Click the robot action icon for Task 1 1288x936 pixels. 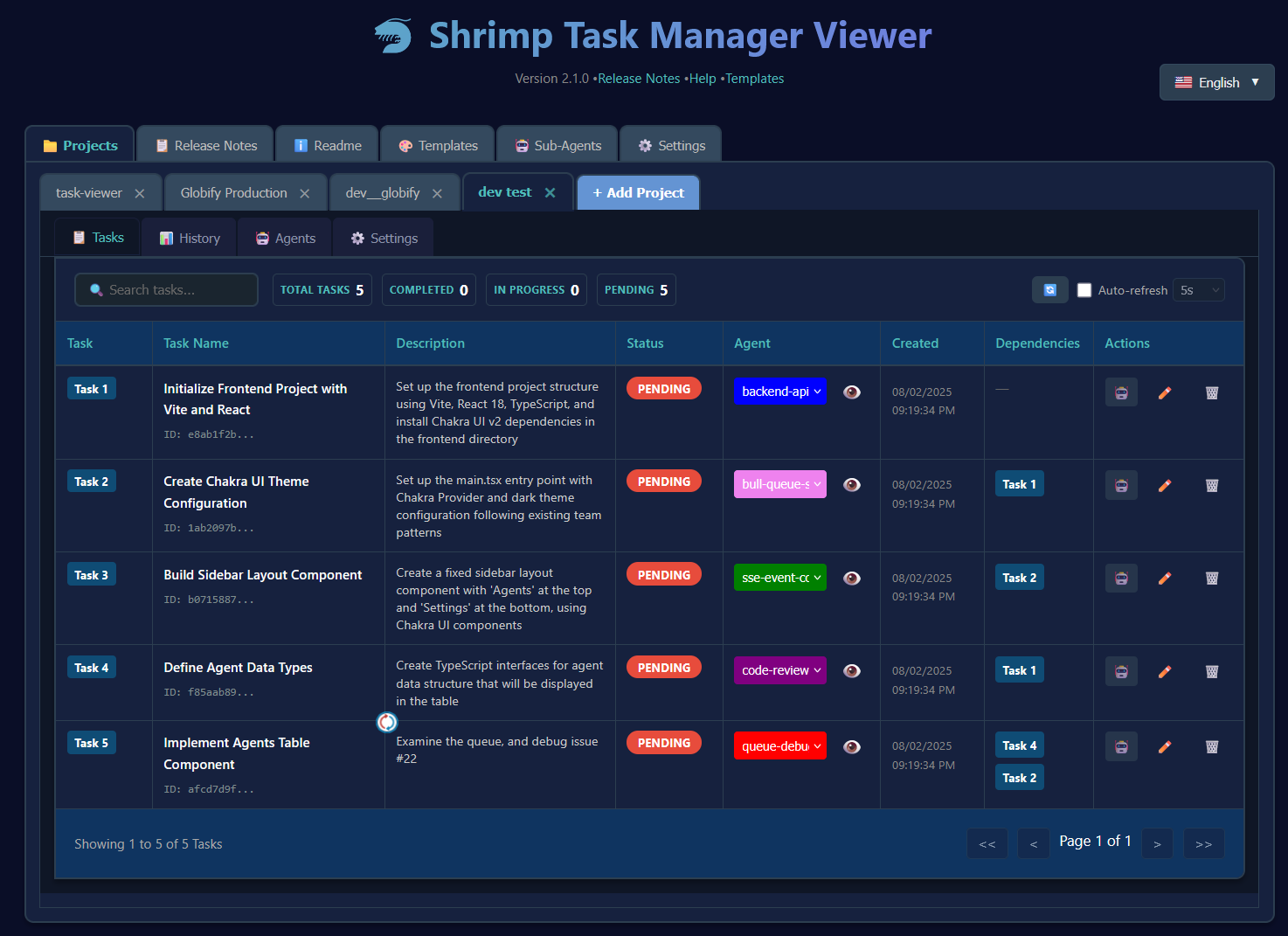click(x=1121, y=392)
